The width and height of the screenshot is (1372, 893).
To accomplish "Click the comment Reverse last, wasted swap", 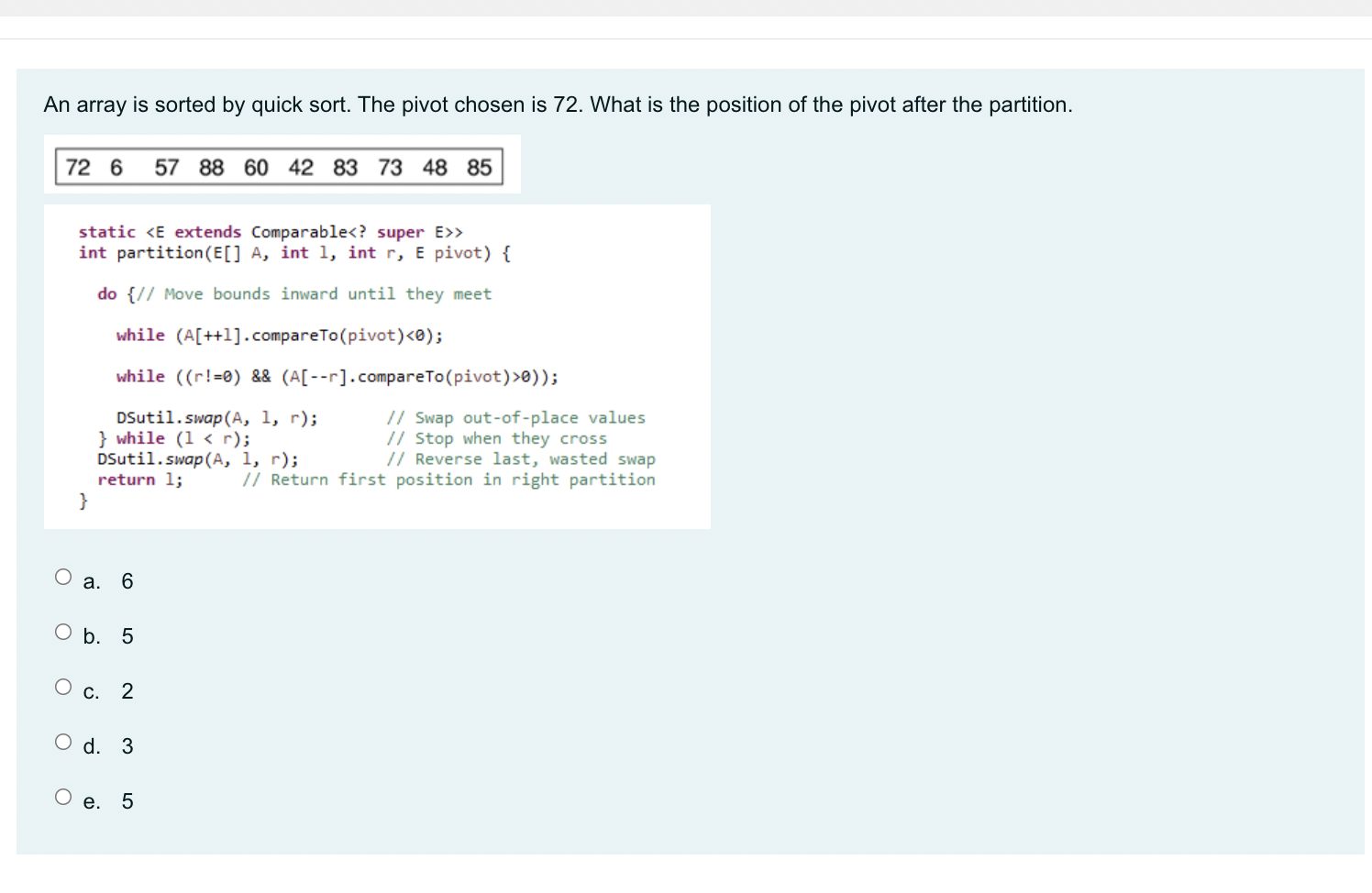I will coord(523,458).
